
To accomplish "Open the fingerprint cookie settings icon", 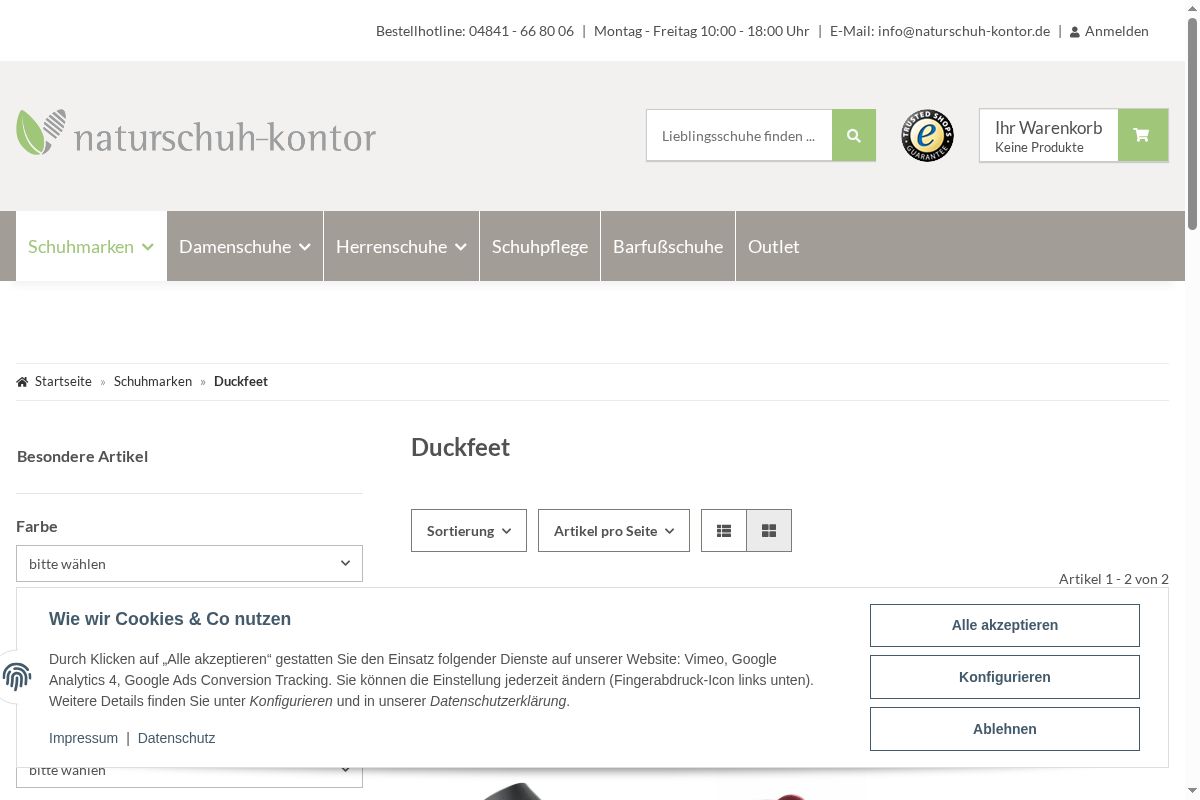I will click(x=17, y=677).
